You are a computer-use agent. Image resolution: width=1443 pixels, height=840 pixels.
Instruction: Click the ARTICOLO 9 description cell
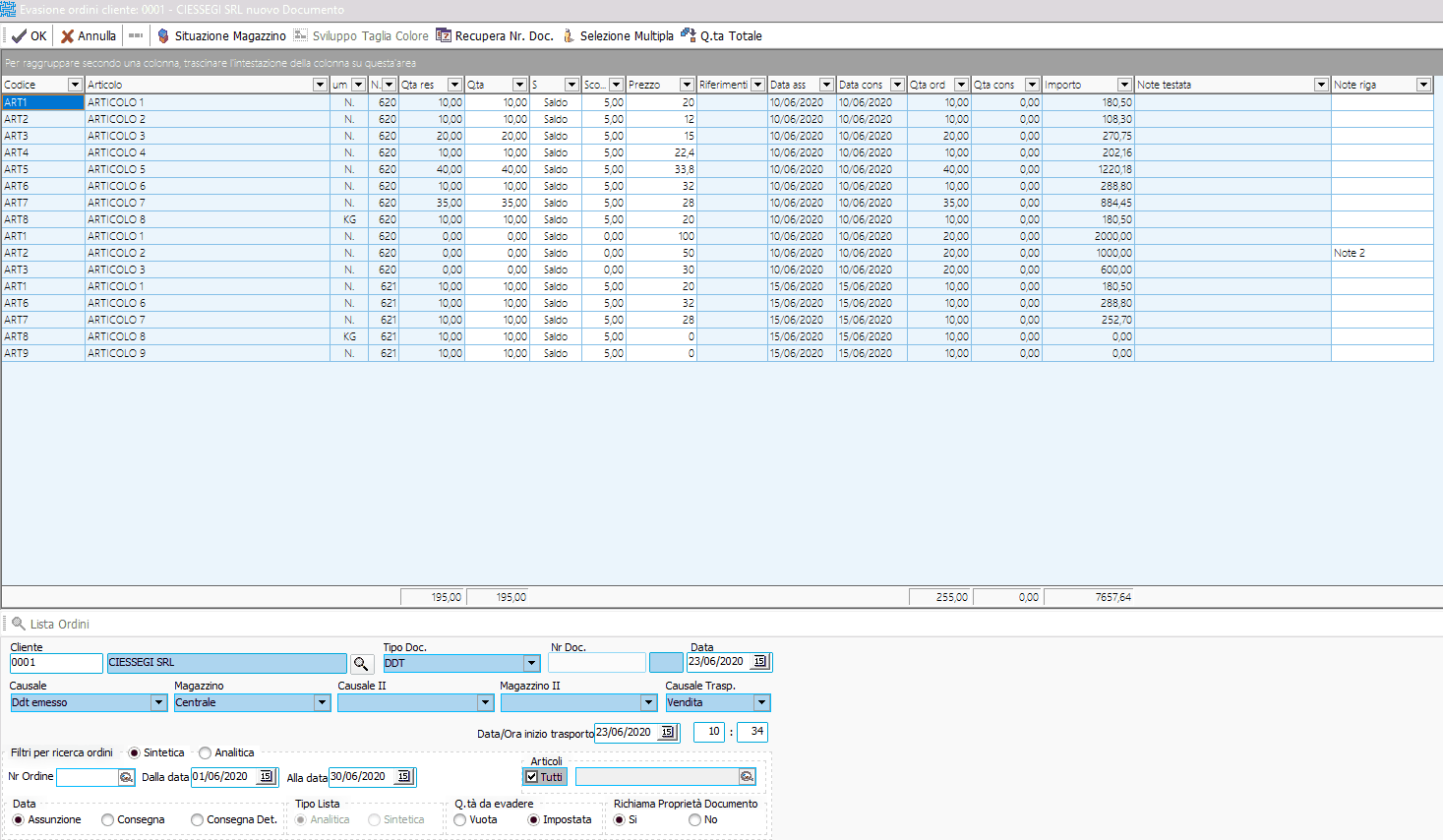[x=208, y=353]
